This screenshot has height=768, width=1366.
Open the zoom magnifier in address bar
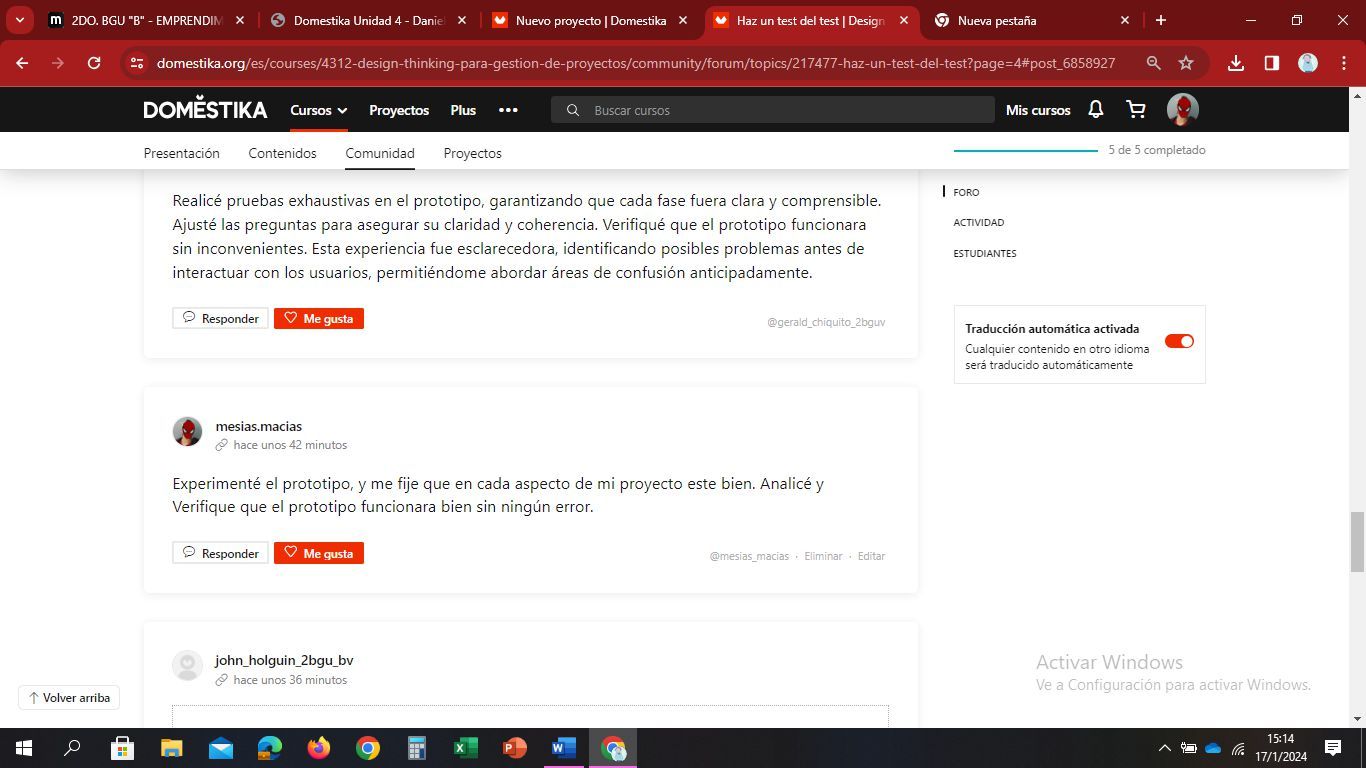click(x=1153, y=63)
